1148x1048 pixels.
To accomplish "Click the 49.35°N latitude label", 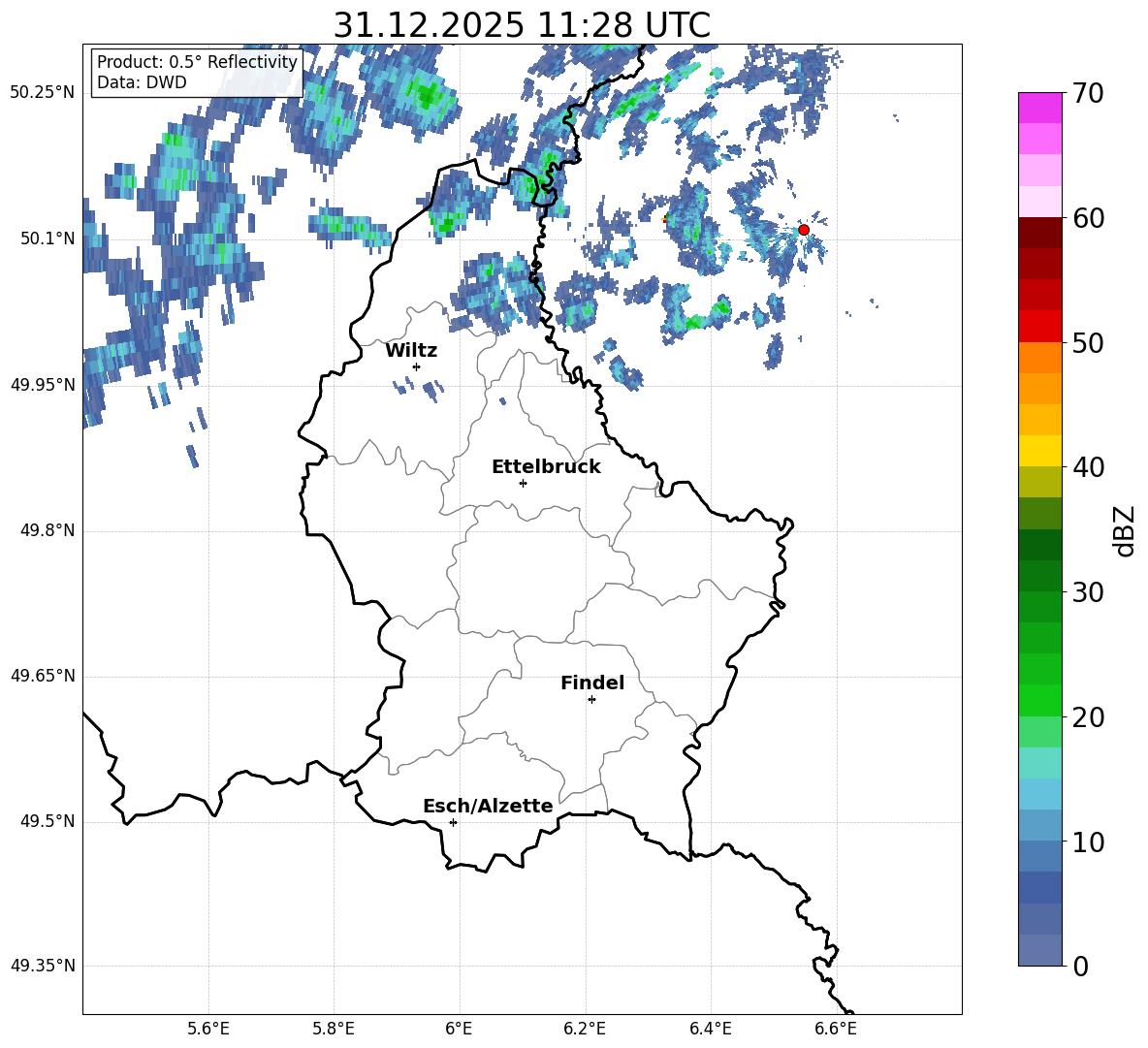I will pyautogui.click(x=43, y=966).
